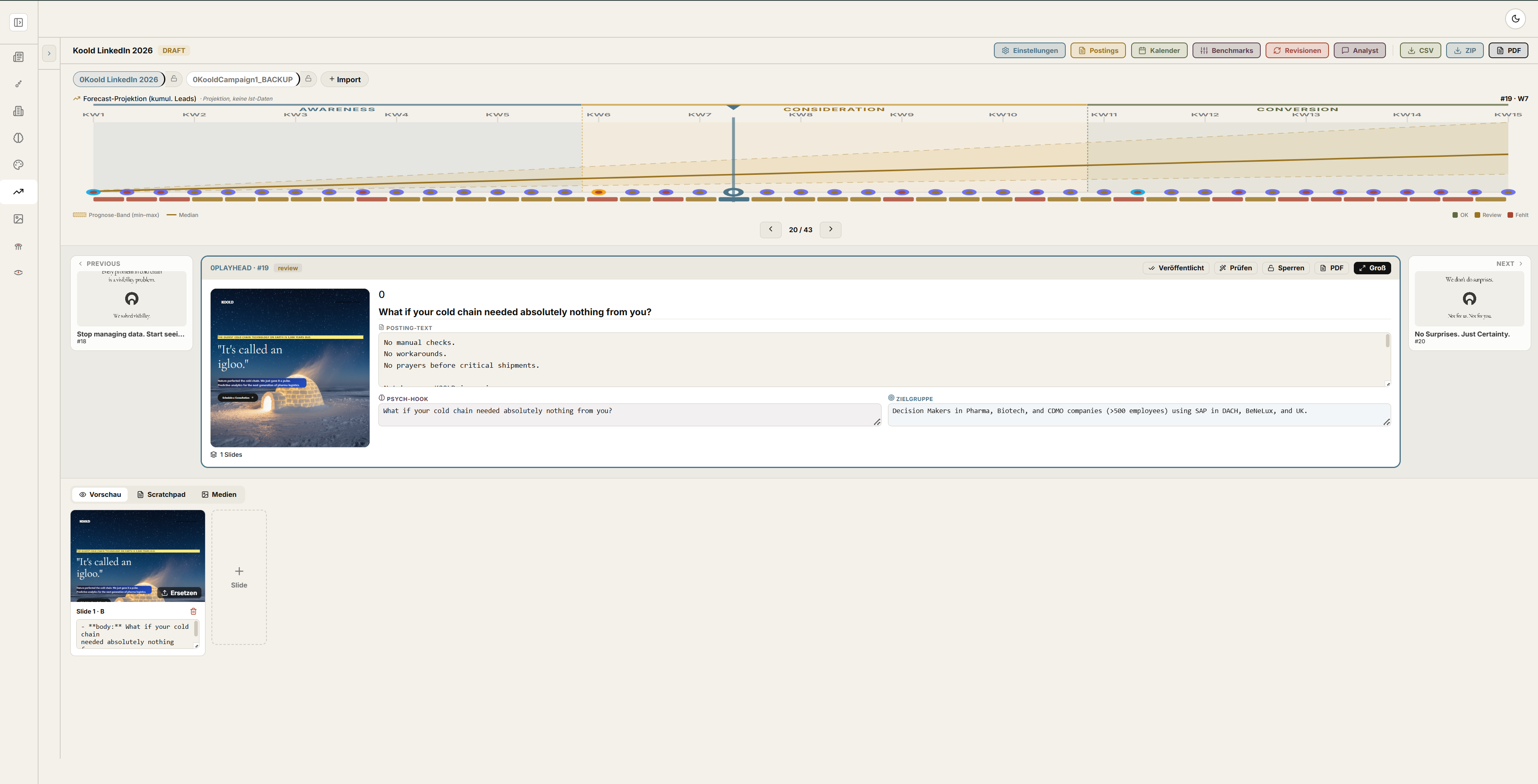Click Sperren to lock the post
The width and height of the screenshot is (1538, 784).
tap(1286, 268)
